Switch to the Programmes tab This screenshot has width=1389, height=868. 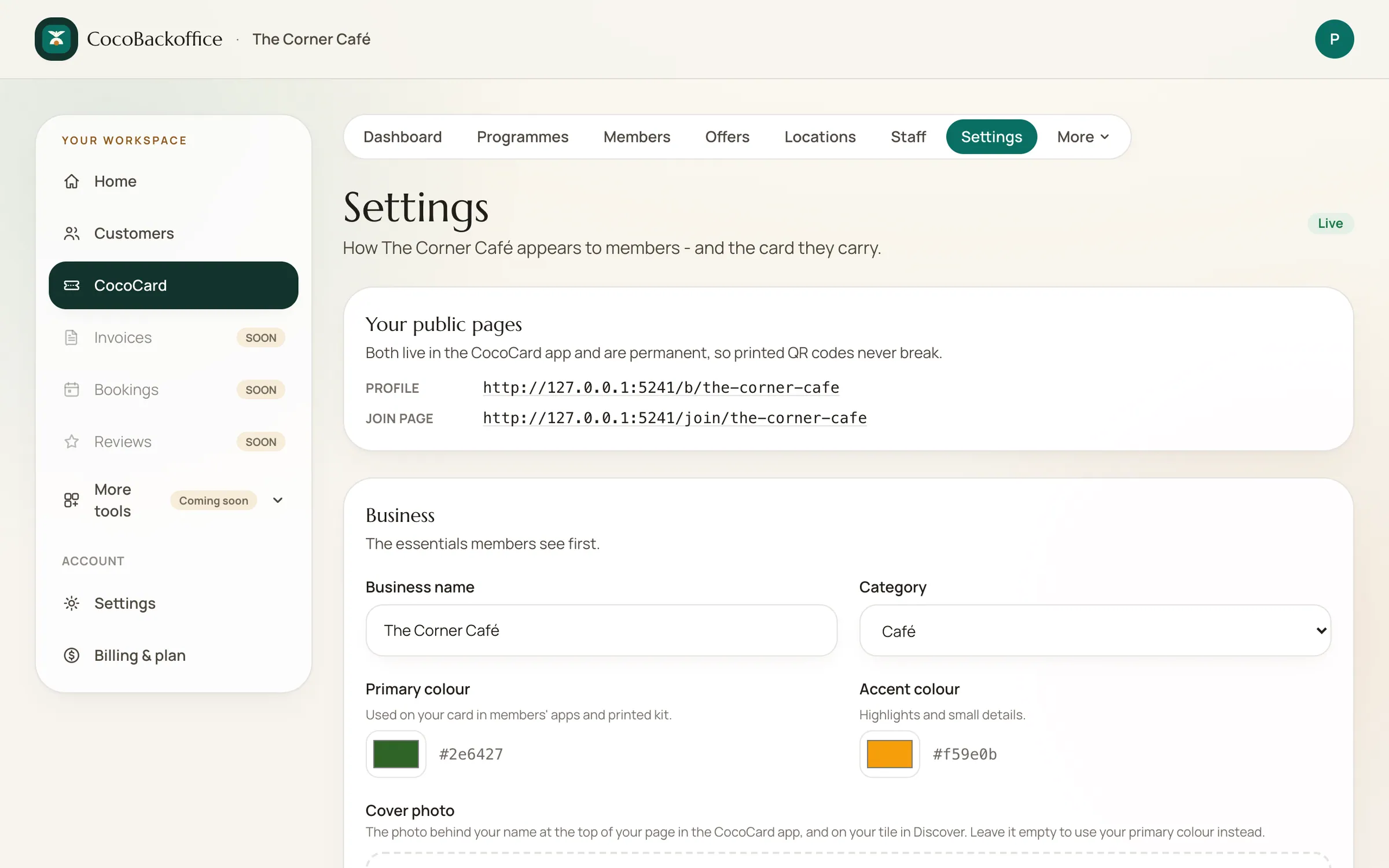coord(522,137)
